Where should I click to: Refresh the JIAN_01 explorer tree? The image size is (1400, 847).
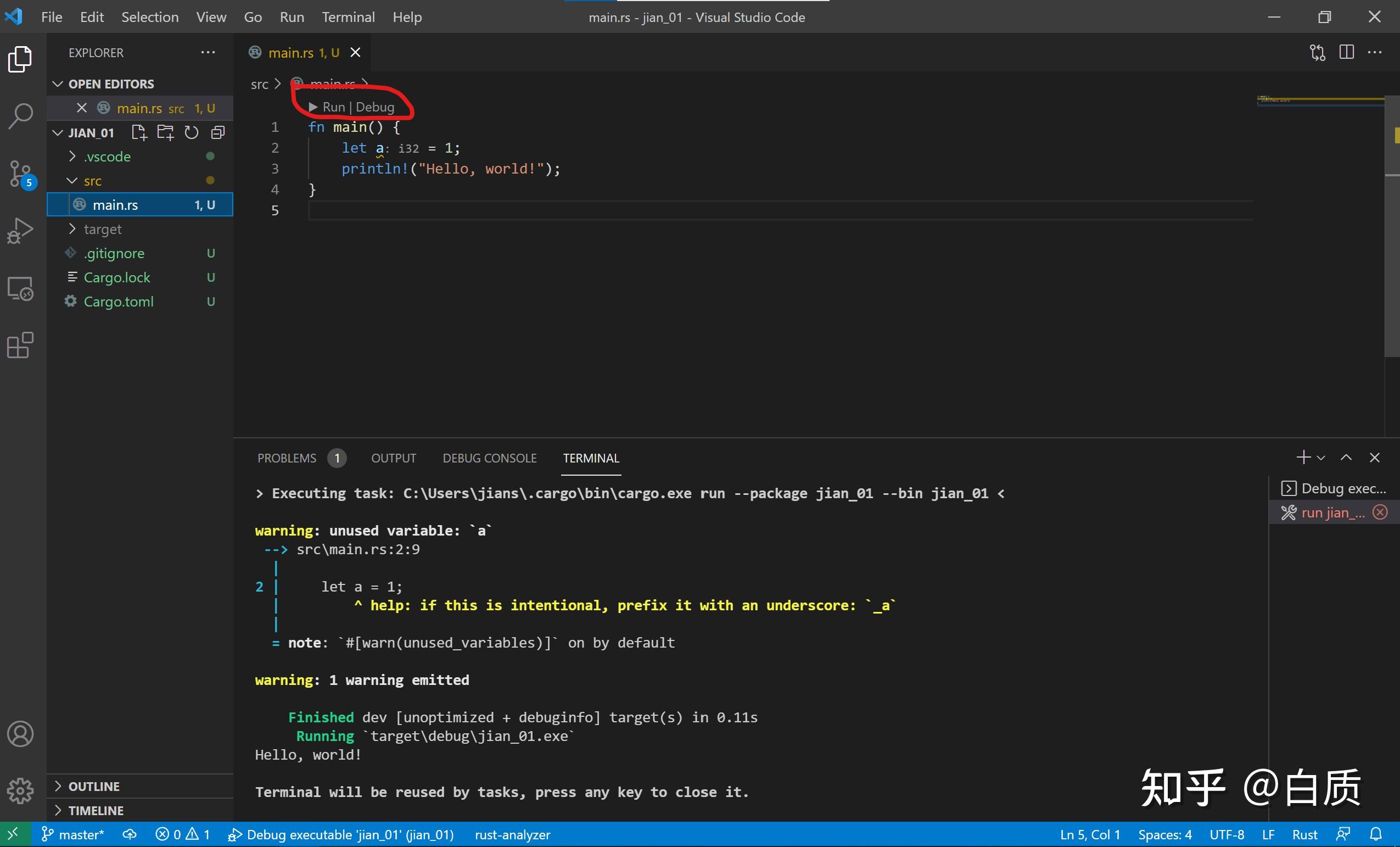coord(192,133)
